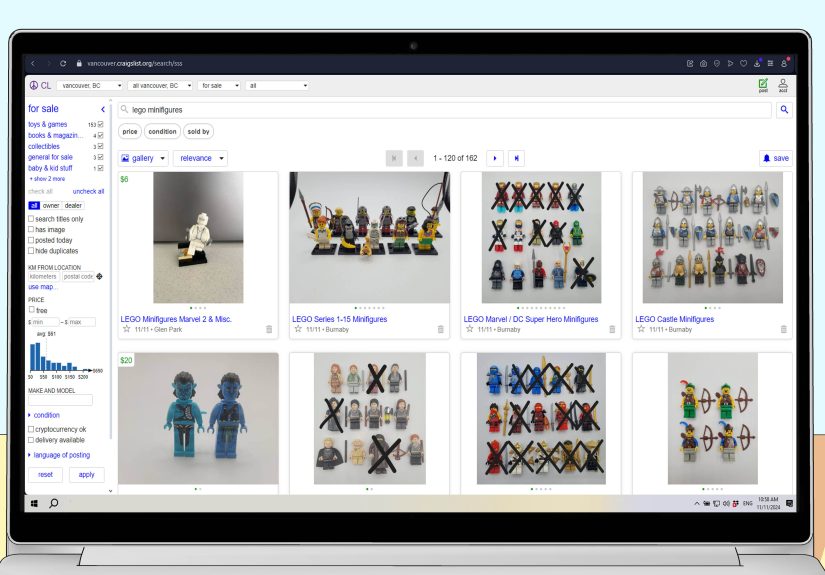The image size is (825, 575).
Task: Click the browser profile icon
Action: coord(784,63)
